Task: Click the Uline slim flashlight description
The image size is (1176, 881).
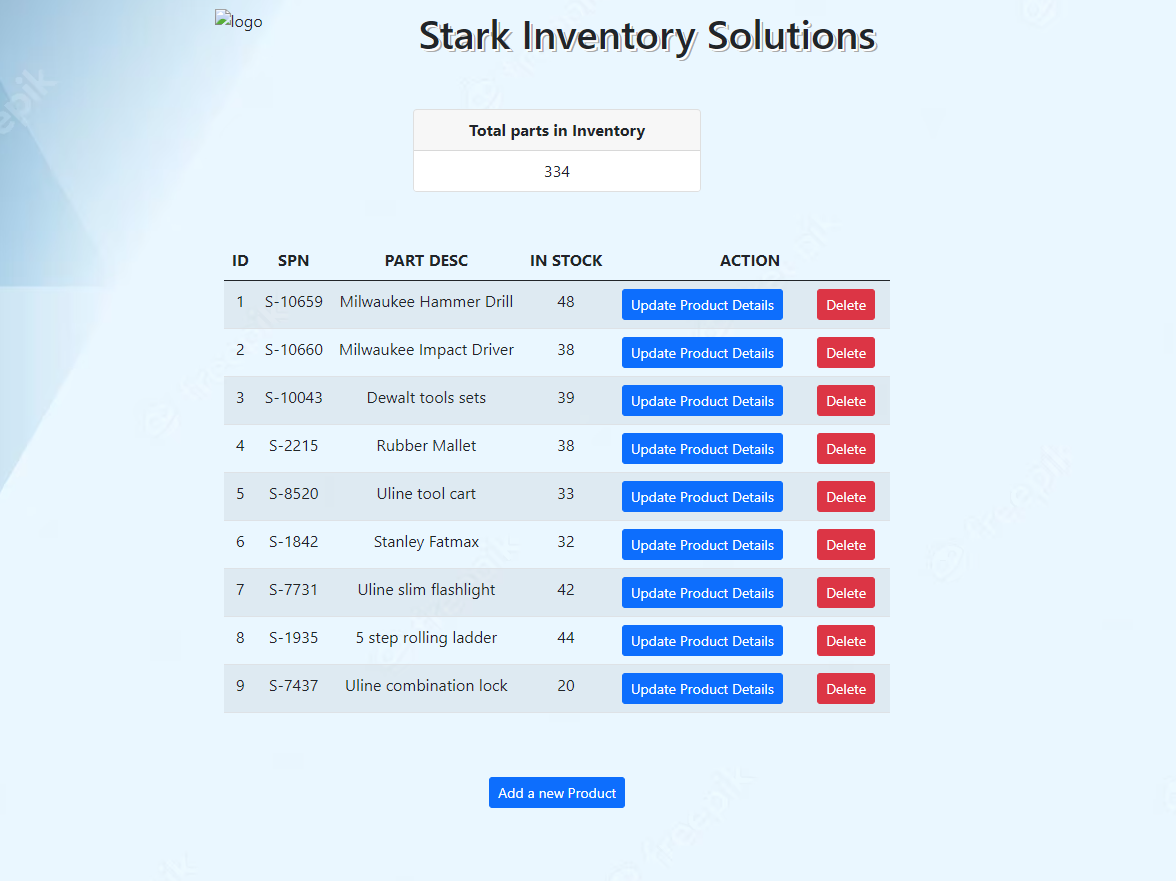Action: pyautogui.click(x=426, y=589)
